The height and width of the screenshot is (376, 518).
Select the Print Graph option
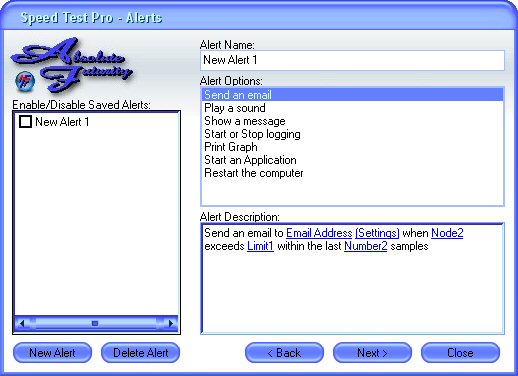click(x=352, y=147)
